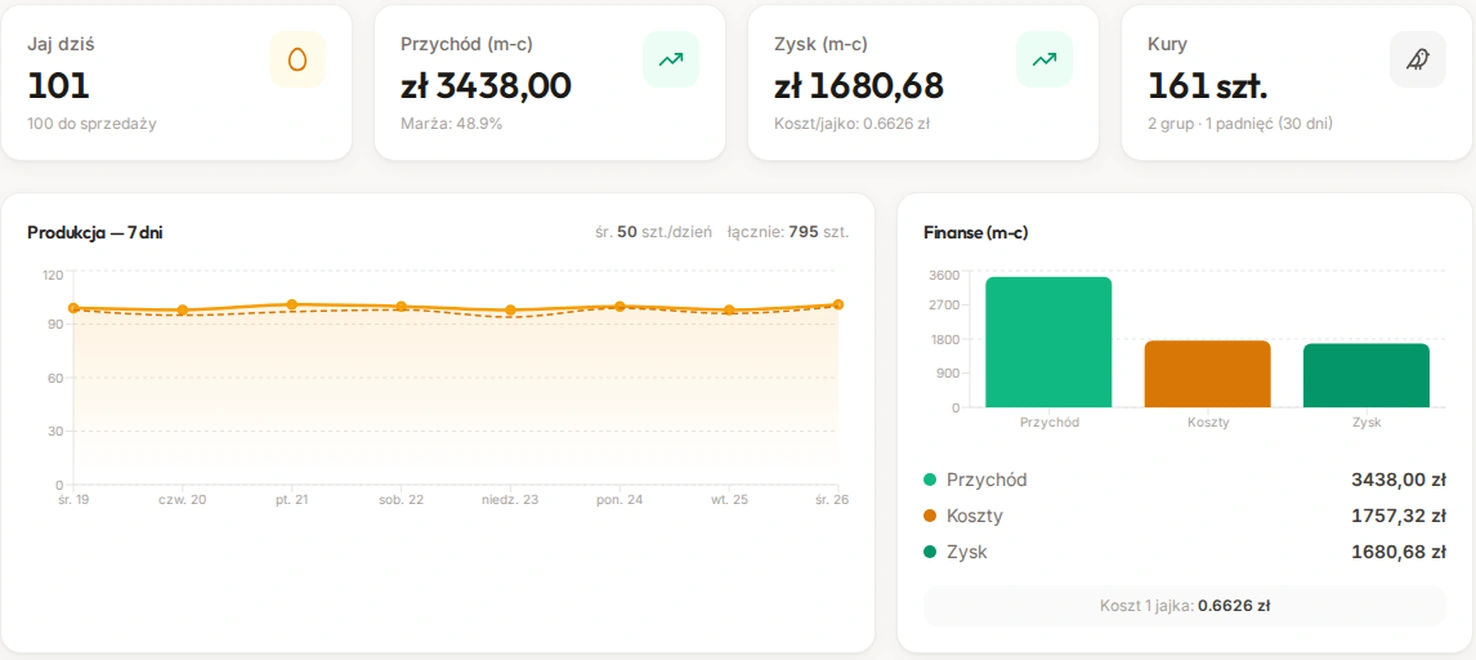1476x660 pixels.
Task: Click the Przychód legend label
Action: click(987, 480)
